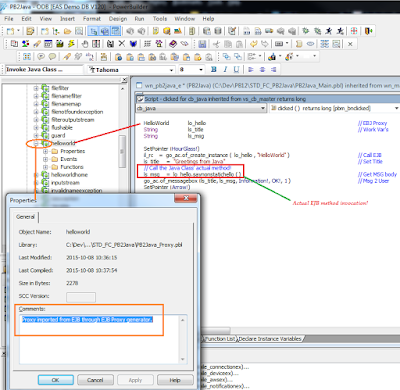Click the Inherit toolbar icon
The width and height of the screenshot is (400, 390).
coord(56,31)
